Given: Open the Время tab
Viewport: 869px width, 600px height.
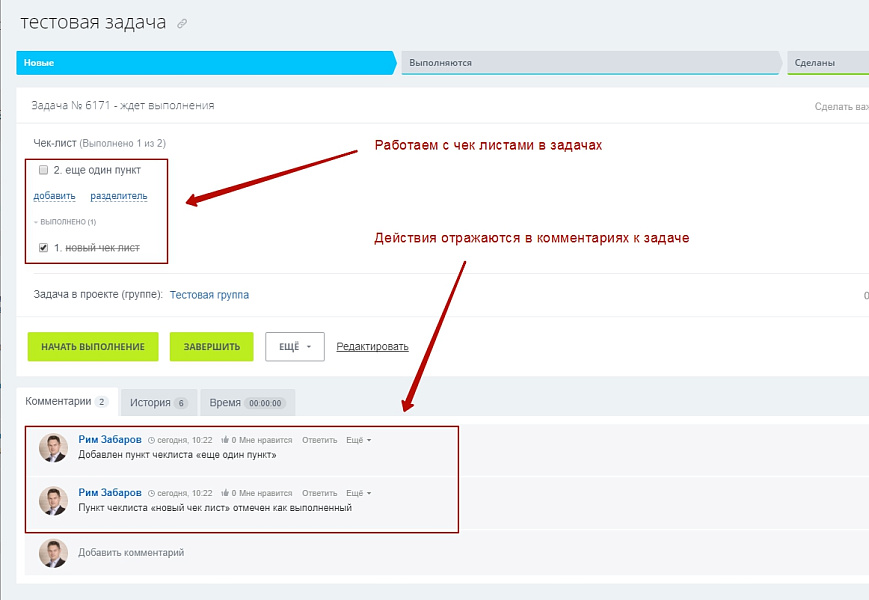Looking at the screenshot, I should [x=246, y=402].
